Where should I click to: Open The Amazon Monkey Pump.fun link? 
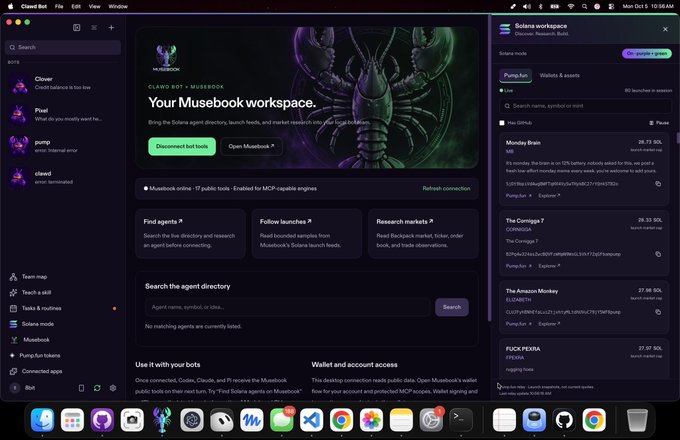click(x=519, y=324)
